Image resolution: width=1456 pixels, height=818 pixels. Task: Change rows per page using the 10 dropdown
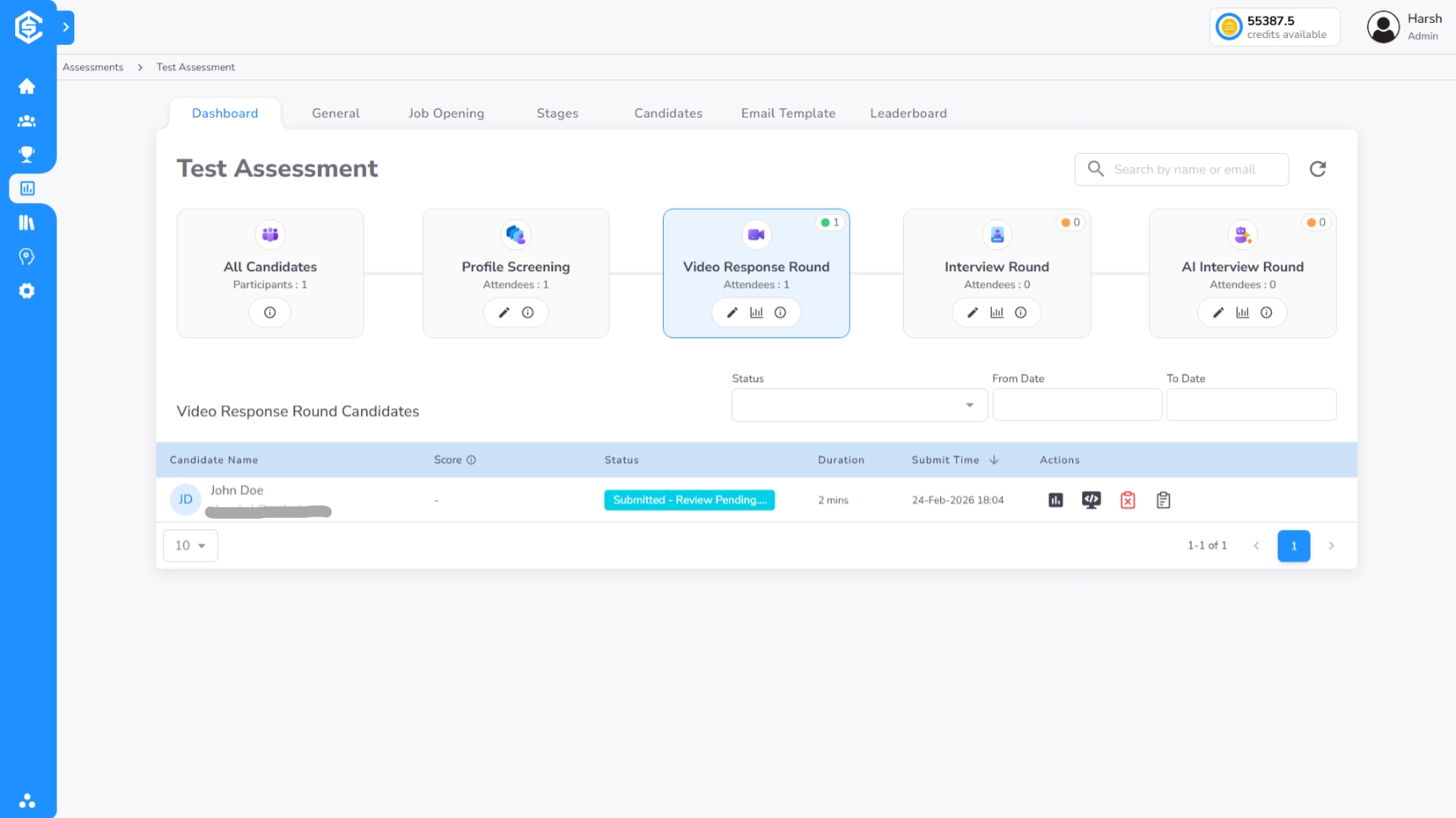tap(190, 545)
